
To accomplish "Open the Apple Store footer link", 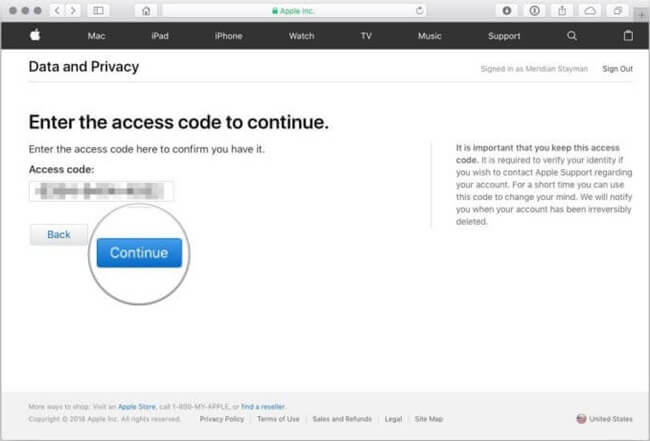I will pos(137,407).
